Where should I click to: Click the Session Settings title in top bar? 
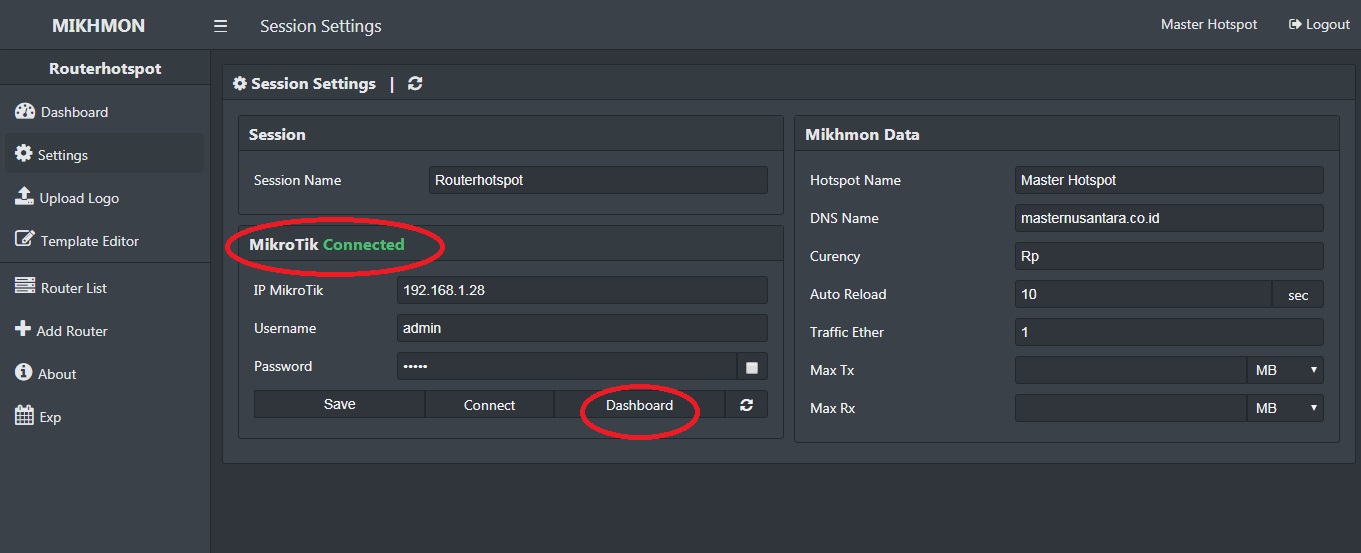click(320, 26)
